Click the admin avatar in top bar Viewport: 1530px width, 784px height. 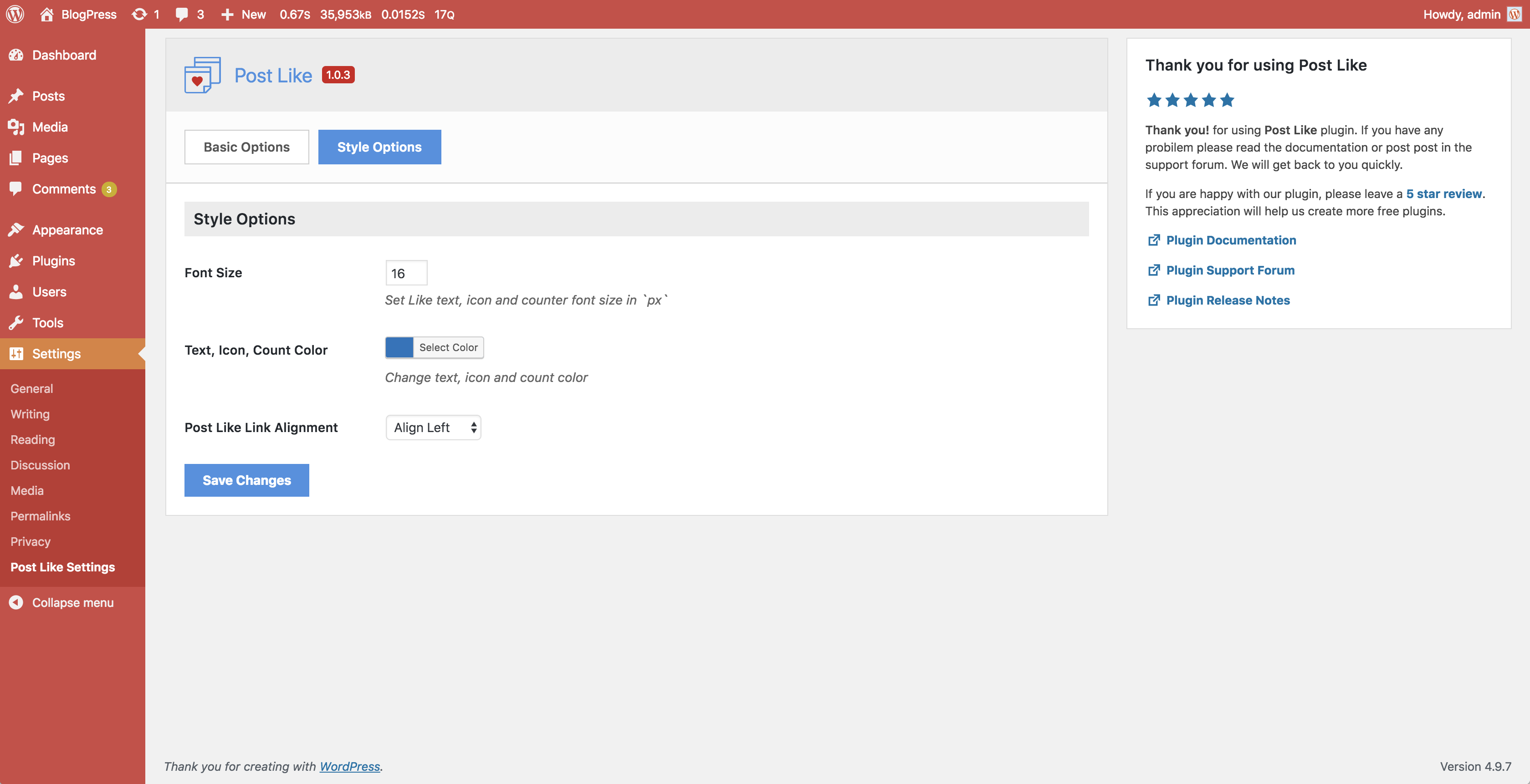(x=1515, y=14)
